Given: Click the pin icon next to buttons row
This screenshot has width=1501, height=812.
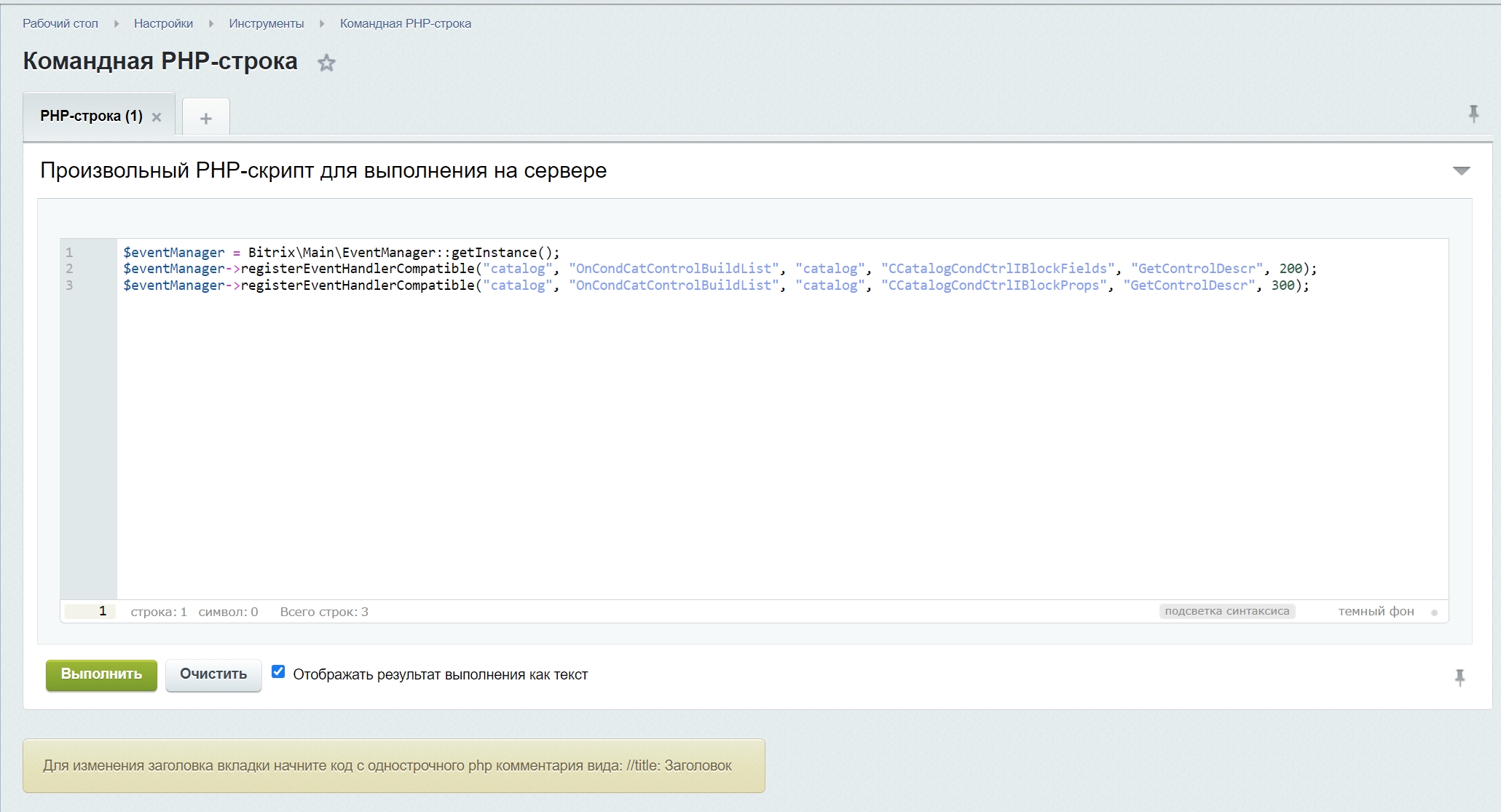Looking at the screenshot, I should coord(1459,678).
